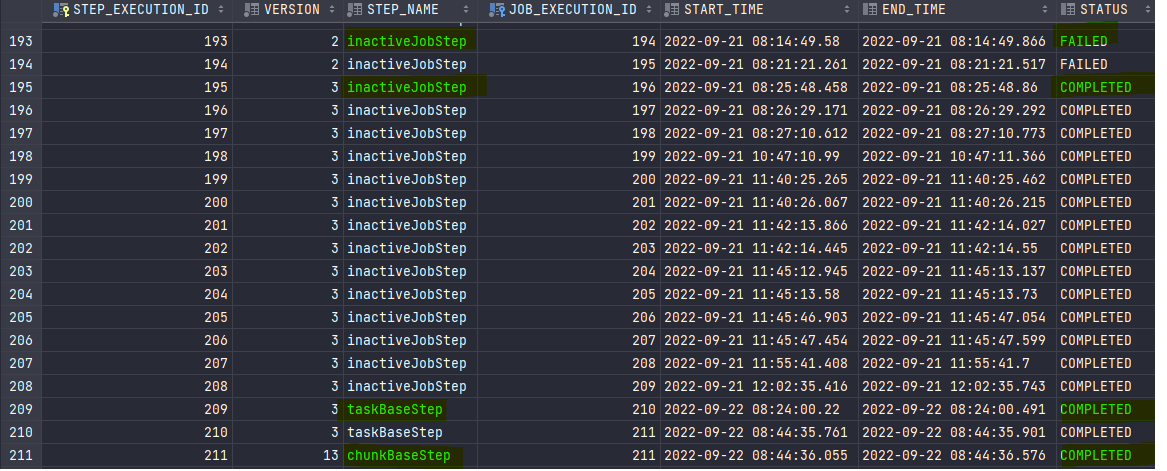This screenshot has height=471, width=1167.
Task: Click end time 2022-09-21 11:45:13.137
Action: (953, 271)
